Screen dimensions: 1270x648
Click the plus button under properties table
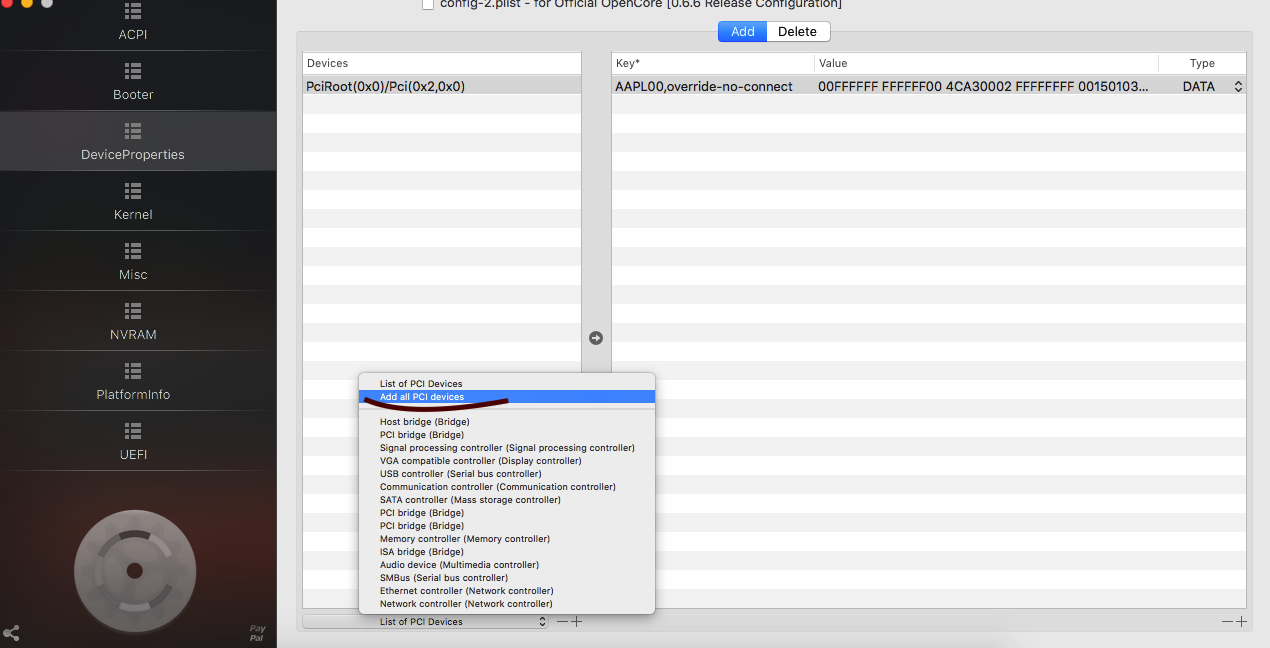coord(1241,622)
